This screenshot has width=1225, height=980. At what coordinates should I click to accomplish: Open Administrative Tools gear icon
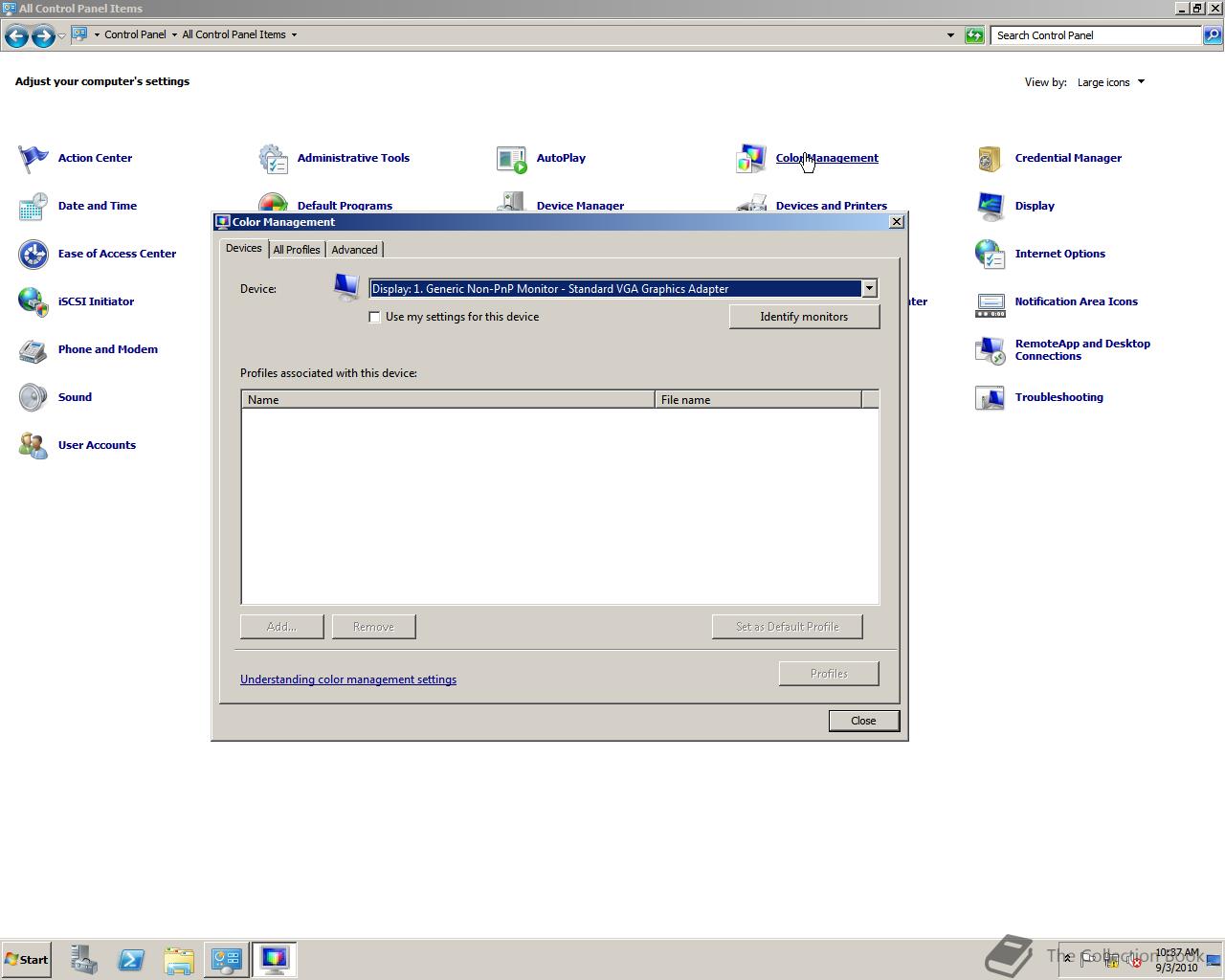(273, 158)
